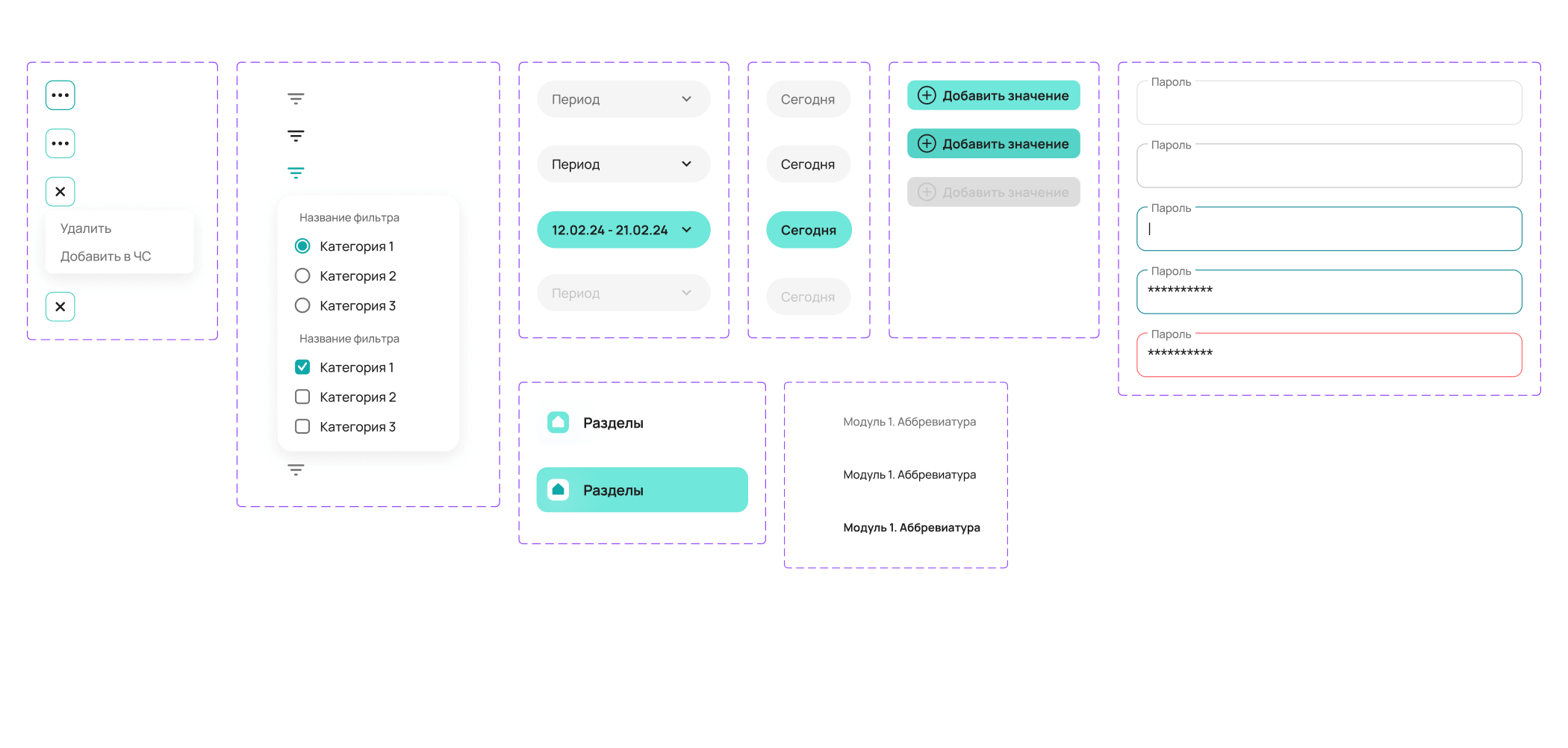
Task: Uncheck the Категория 1 checkbox
Action: click(302, 367)
